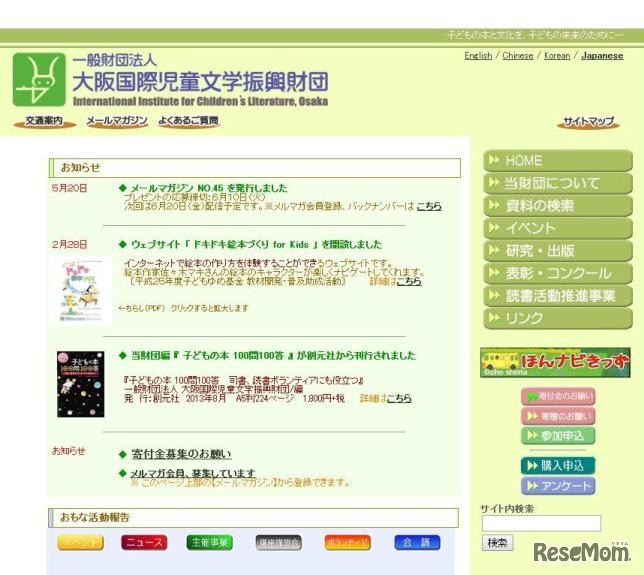Open 資料の検索 in the side menu

pos(558,206)
